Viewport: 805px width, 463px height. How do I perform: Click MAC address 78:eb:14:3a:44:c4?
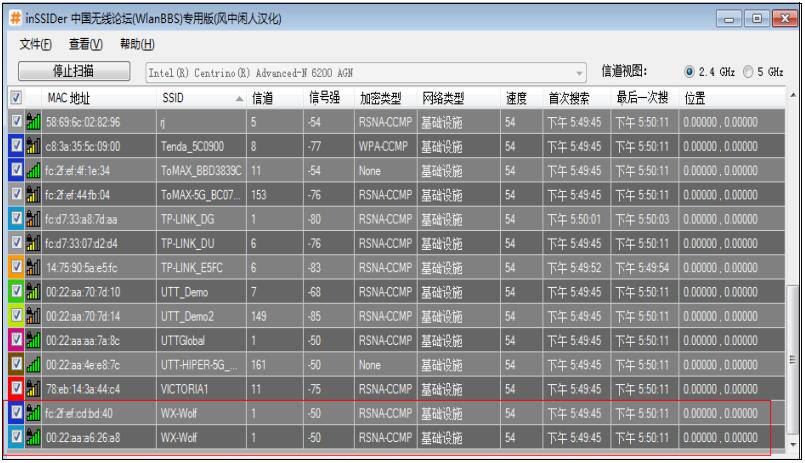click(x=83, y=389)
